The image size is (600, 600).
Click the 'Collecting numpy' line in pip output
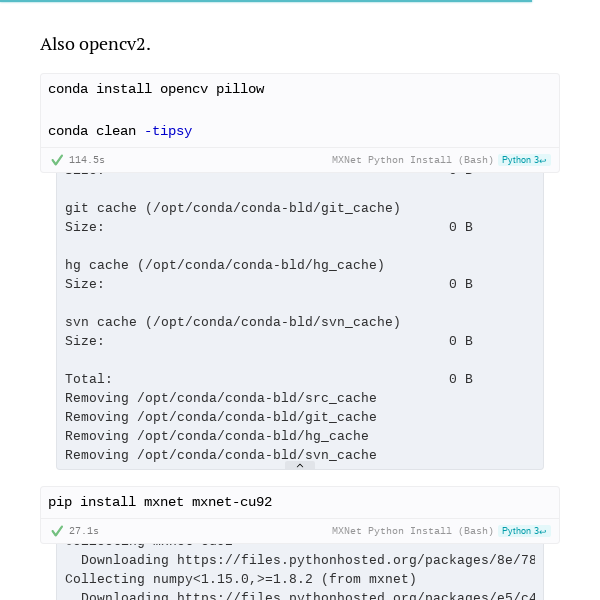click(x=240, y=579)
